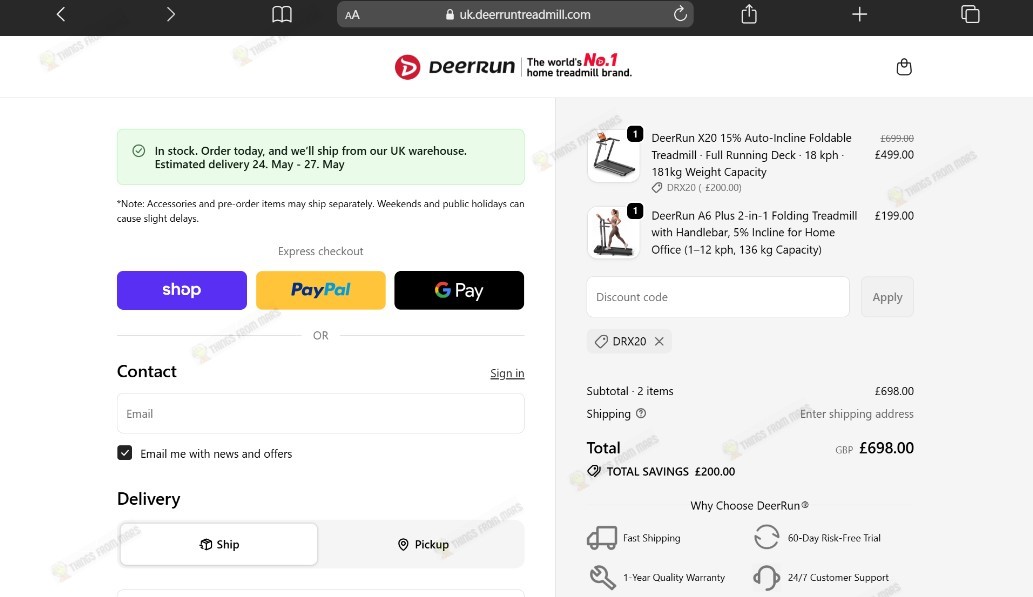Remove the DRX20 discount tag

(659, 341)
